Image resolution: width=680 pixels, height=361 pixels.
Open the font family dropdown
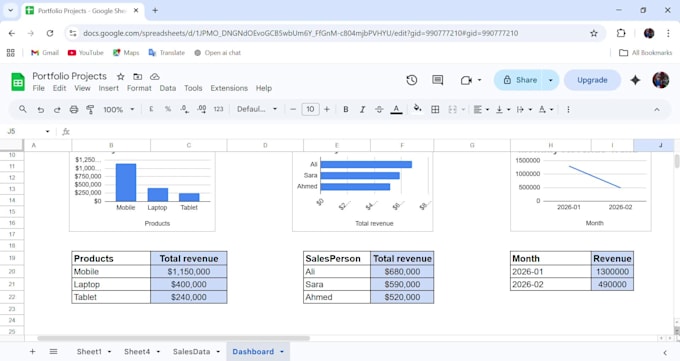click(257, 109)
